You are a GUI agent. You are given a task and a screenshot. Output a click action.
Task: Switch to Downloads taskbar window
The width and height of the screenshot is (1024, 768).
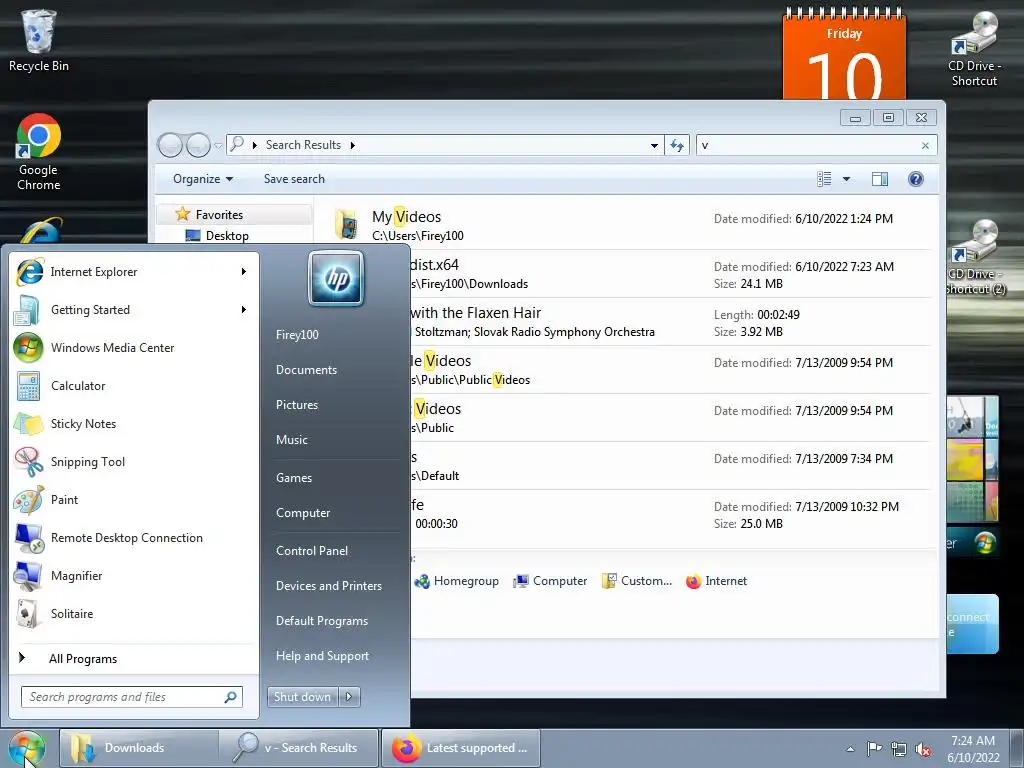(139, 748)
